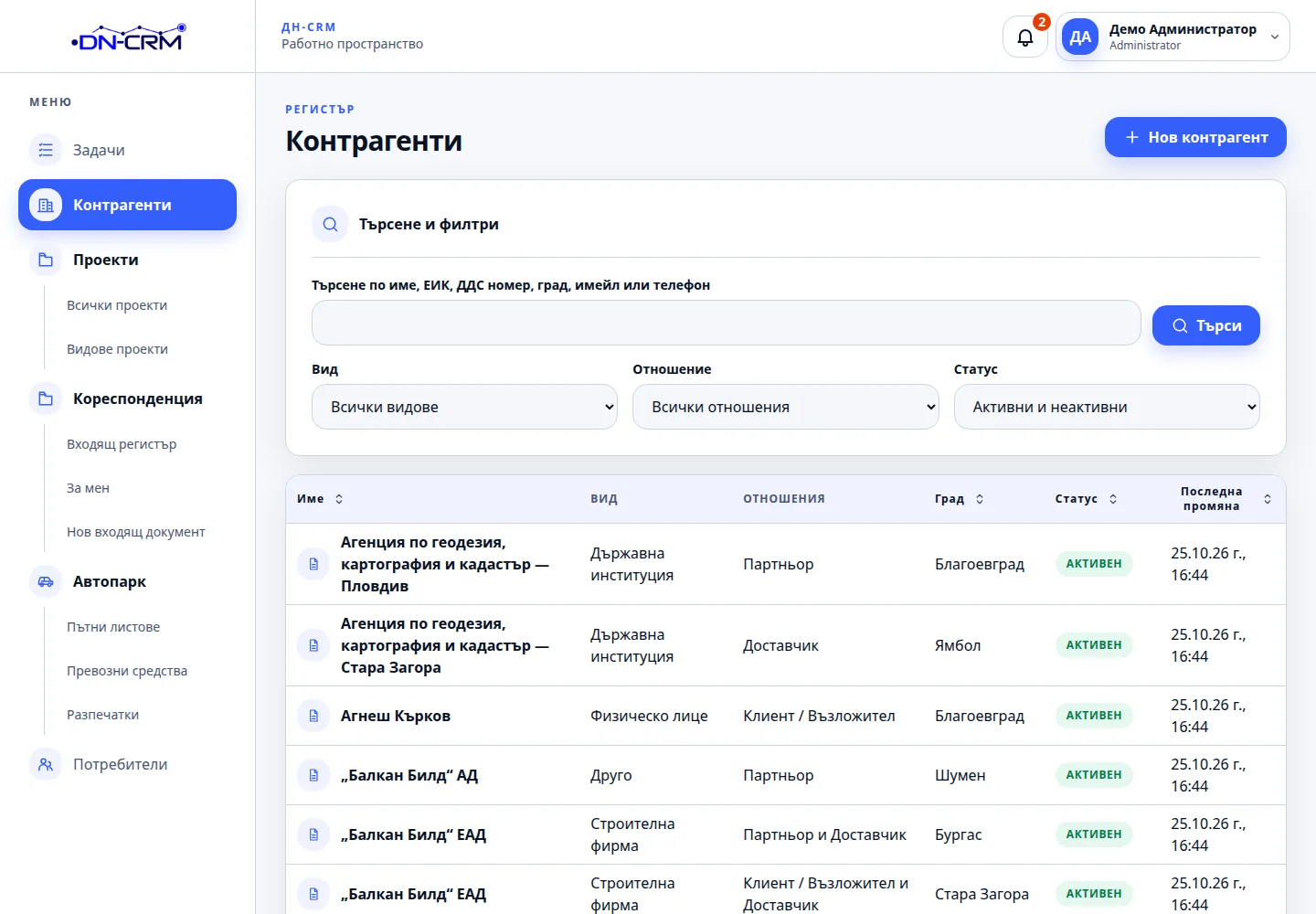The height and width of the screenshot is (914, 1316).
Task: Click the ДН-CRM workspace title
Action: 309,27
